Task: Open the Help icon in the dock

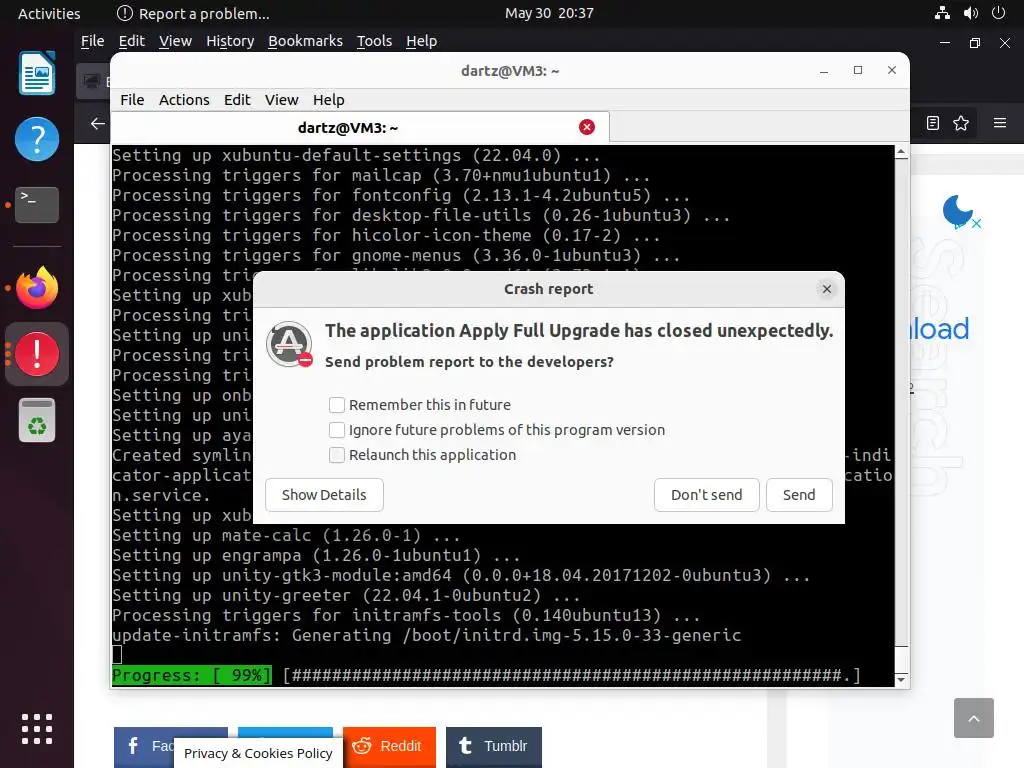Action: (x=37, y=138)
